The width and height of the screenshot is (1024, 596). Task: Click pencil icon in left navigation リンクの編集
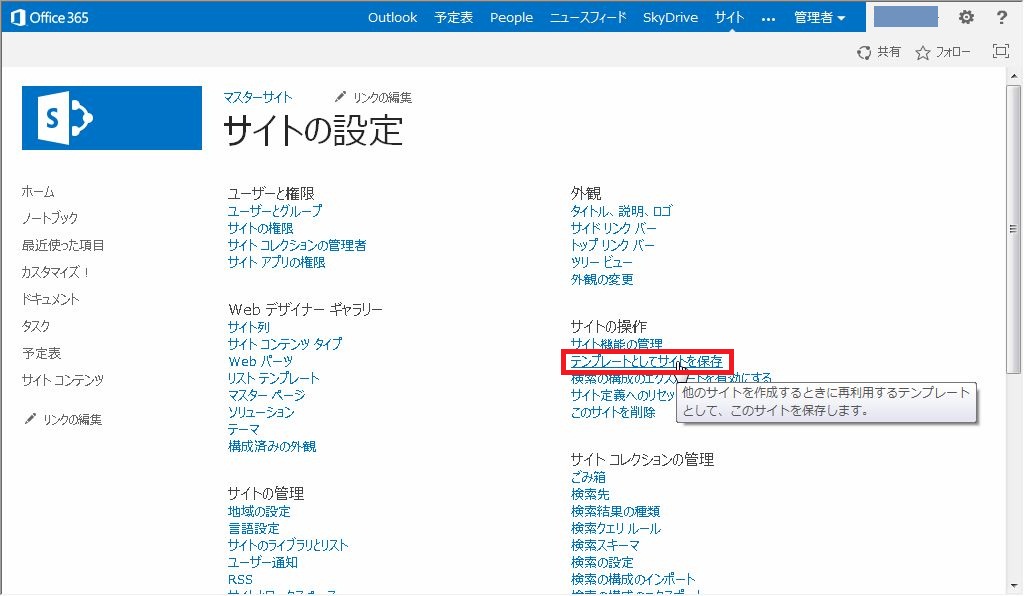pos(30,418)
